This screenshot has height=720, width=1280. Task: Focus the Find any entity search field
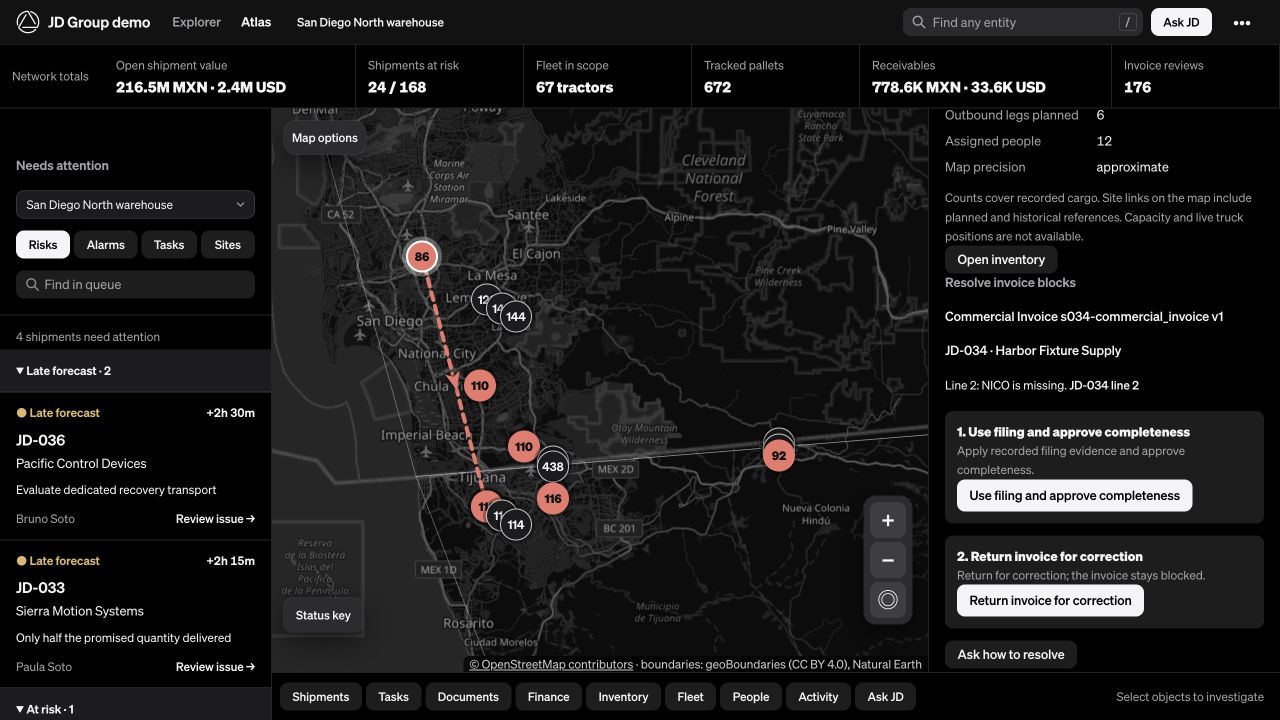[1023, 22]
